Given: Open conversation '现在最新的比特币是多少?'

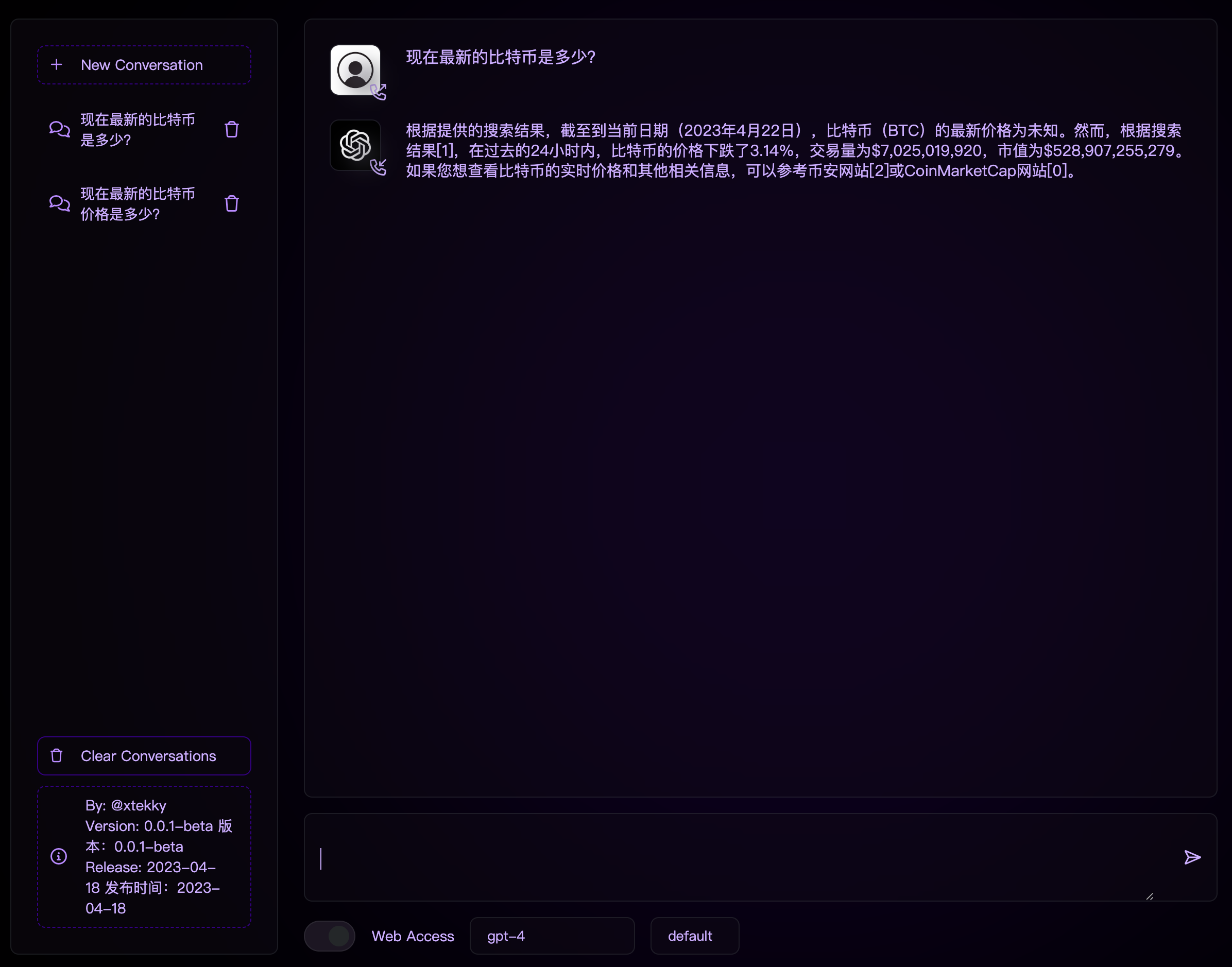Looking at the screenshot, I should (138, 130).
